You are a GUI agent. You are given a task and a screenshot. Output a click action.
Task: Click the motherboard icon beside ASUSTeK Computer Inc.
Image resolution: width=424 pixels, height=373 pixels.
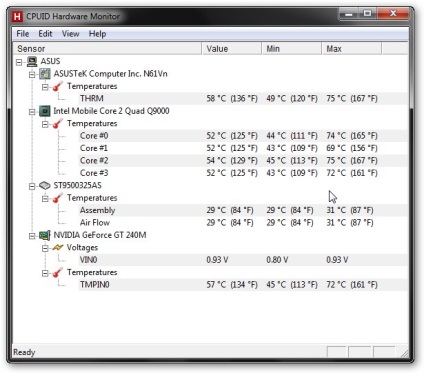pyautogui.click(x=45, y=74)
